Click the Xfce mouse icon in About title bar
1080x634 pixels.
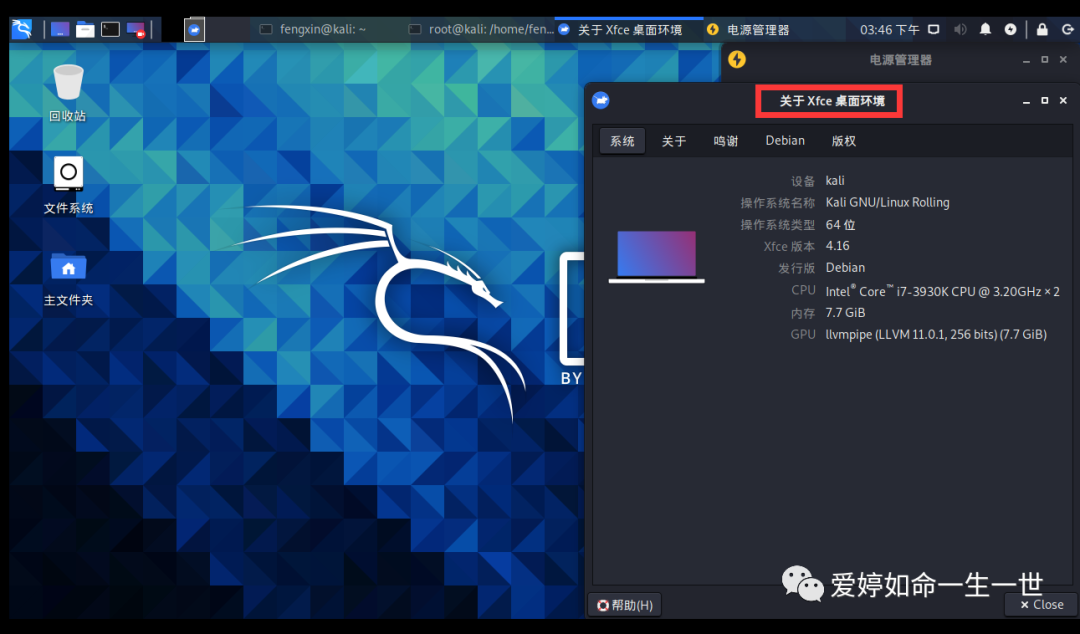[601, 101]
